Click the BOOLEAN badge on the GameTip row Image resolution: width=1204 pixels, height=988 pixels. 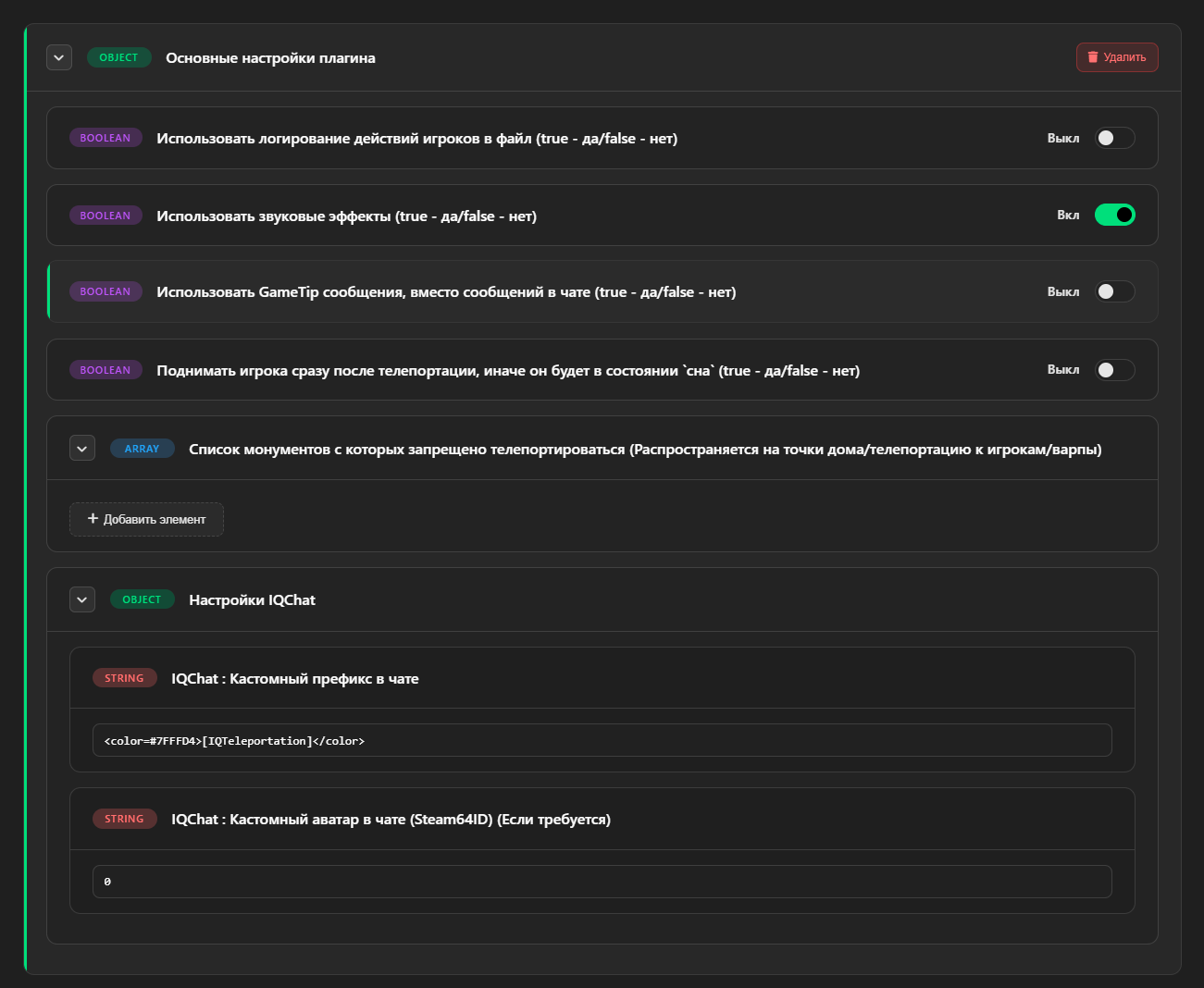click(x=106, y=291)
